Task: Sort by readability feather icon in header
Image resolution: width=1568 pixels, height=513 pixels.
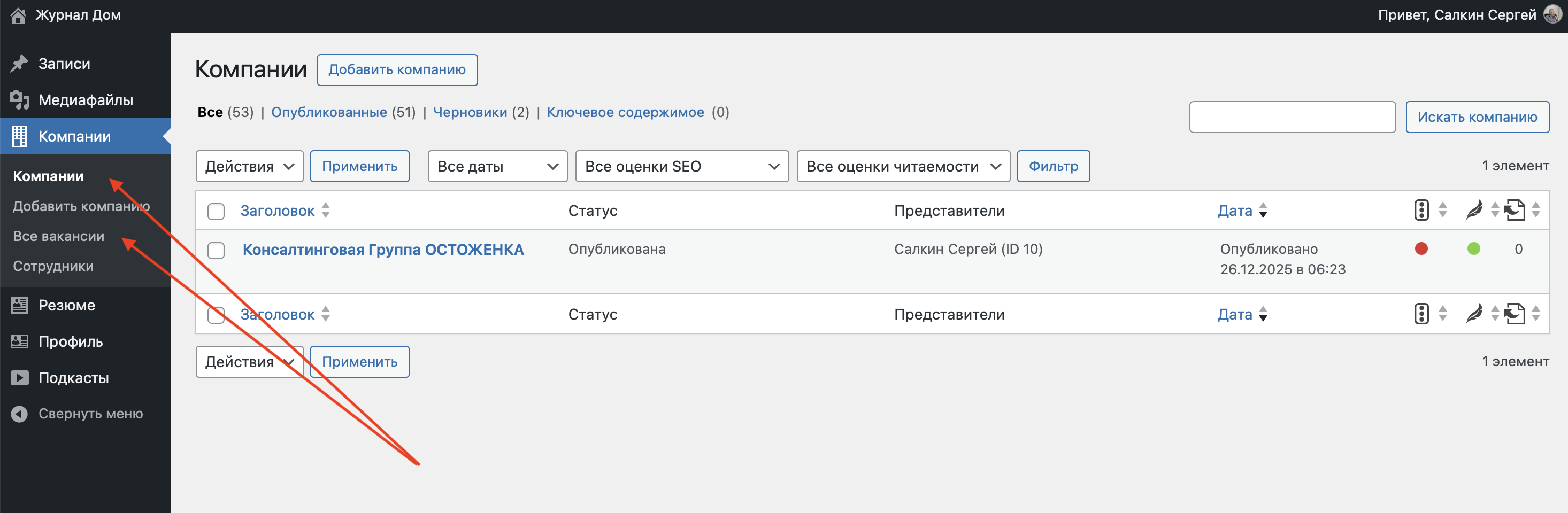Action: coord(1474,211)
